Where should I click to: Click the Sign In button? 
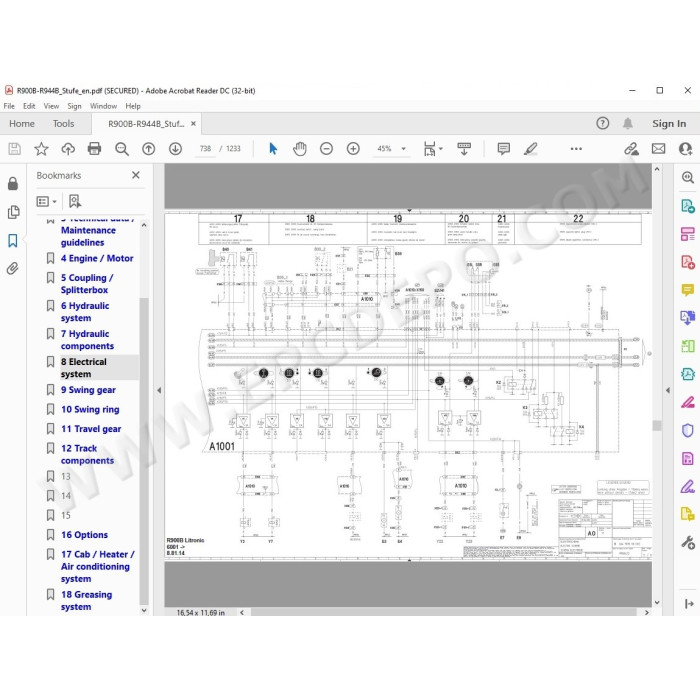(x=669, y=124)
